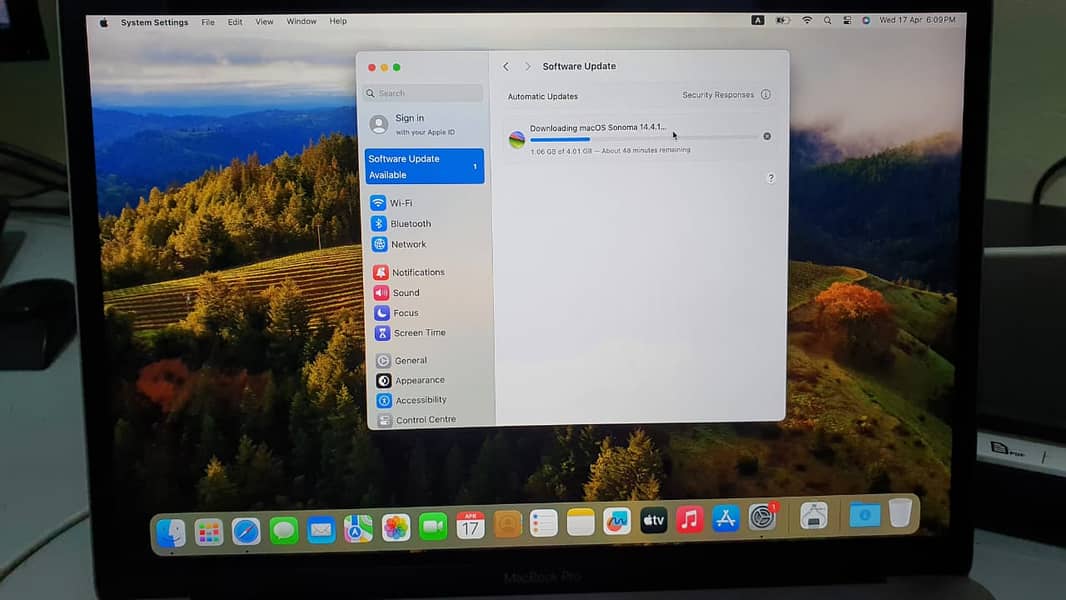Image resolution: width=1066 pixels, height=600 pixels.
Task: Open Wi-Fi settings in sidebar
Action: 400,203
